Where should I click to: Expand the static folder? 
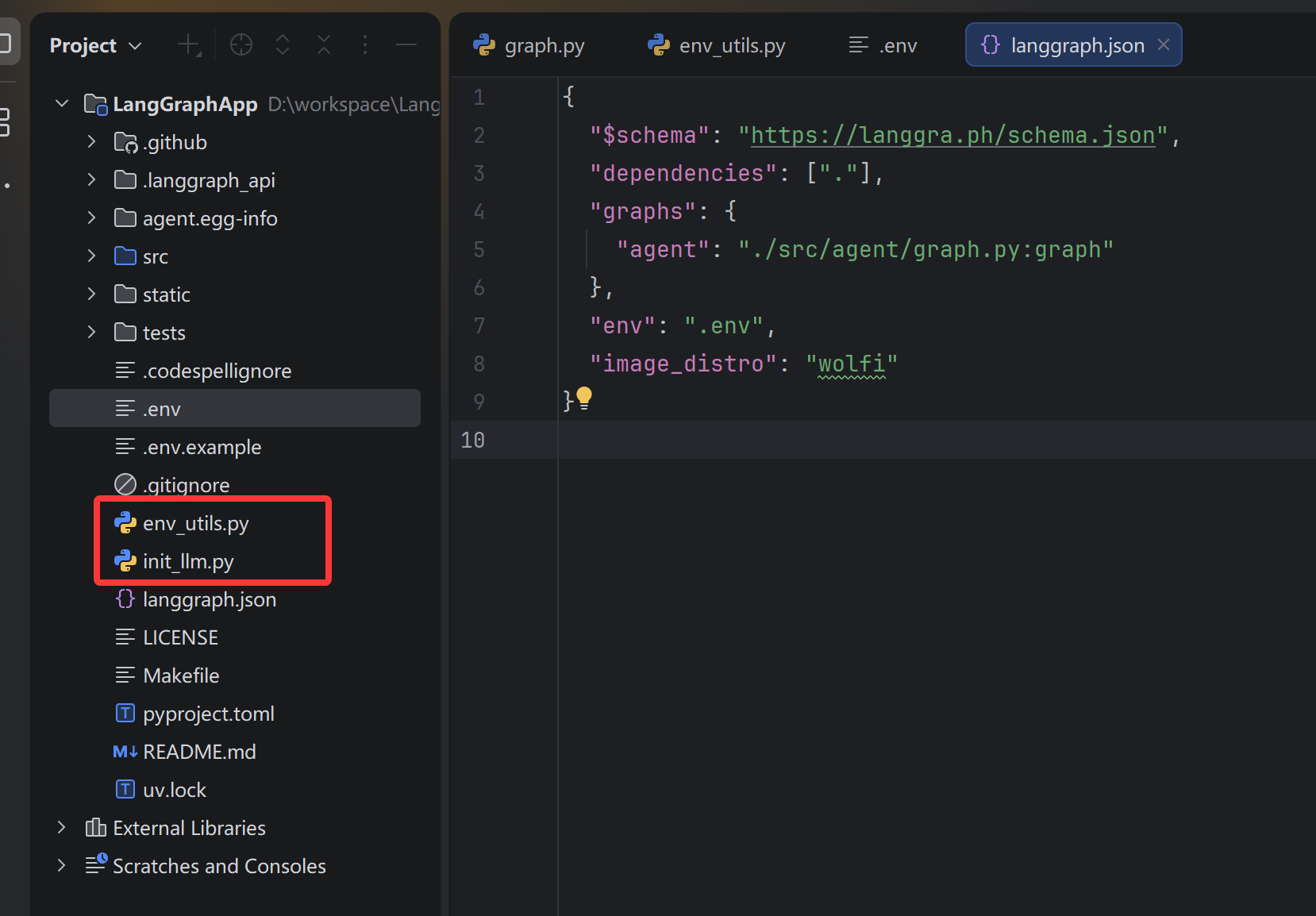[91, 294]
